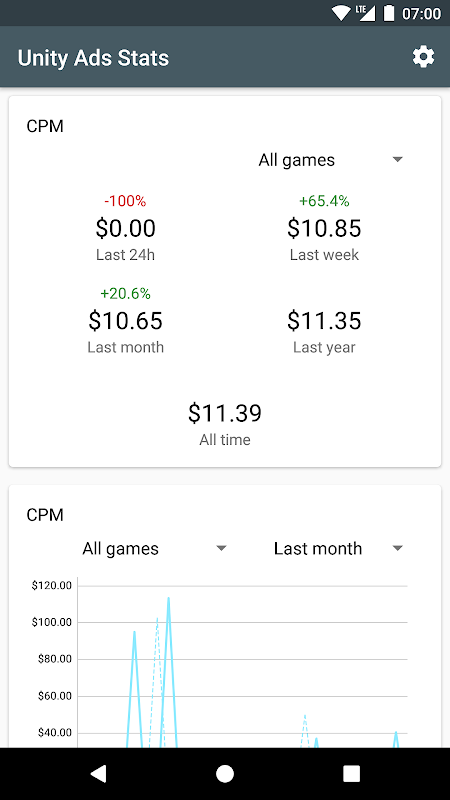This screenshot has height=800, width=450.
Task: Tap the Android home circle button
Action: (225, 773)
